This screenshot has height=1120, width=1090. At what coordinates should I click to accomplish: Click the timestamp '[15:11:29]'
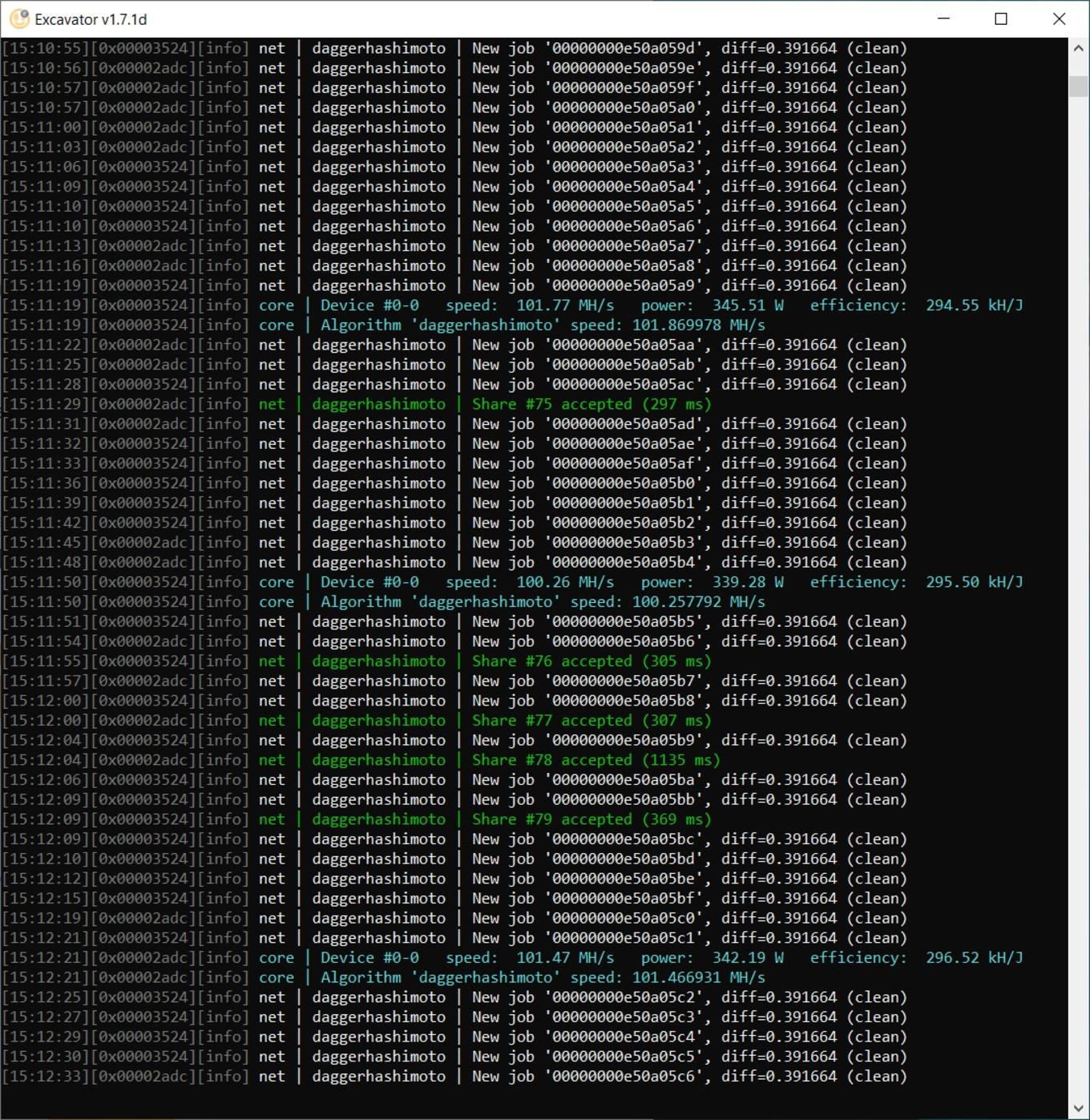[46, 404]
